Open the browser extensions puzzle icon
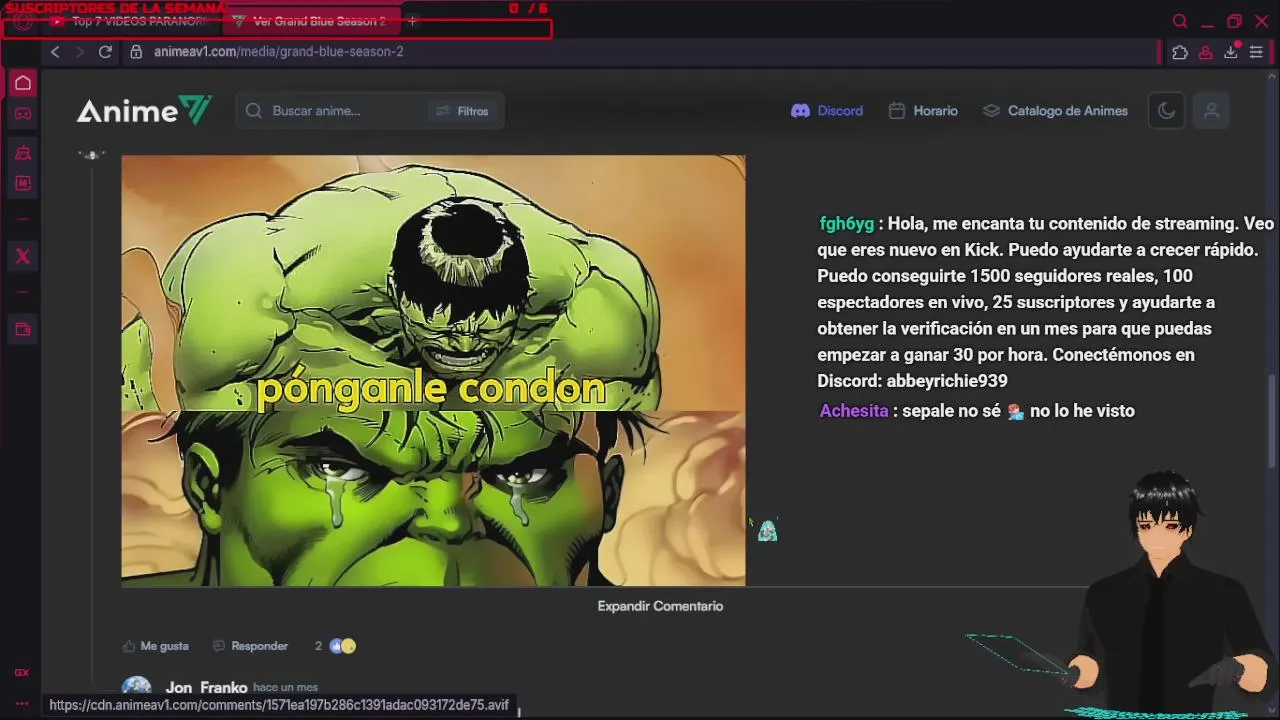The image size is (1280, 720). pyautogui.click(x=1180, y=52)
